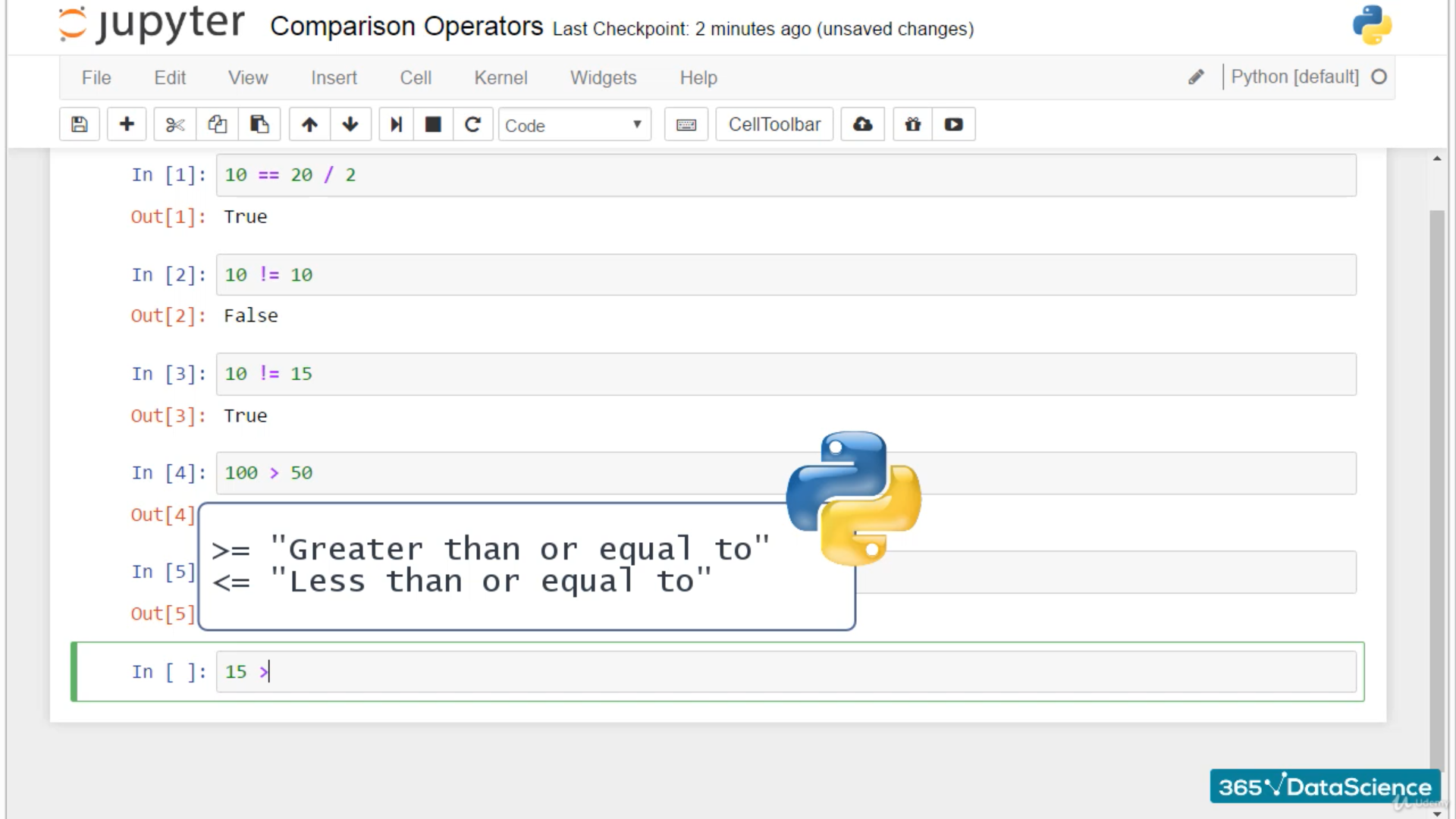Click the cloud upload toolbar icon
This screenshot has height=819, width=1456.
tap(862, 124)
